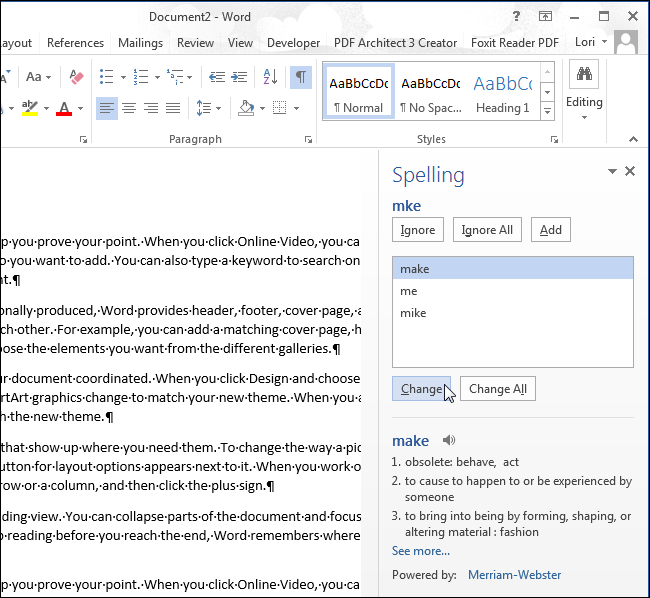The image size is (650, 598).
Task: Switch to the Developer tab
Action: 293,43
